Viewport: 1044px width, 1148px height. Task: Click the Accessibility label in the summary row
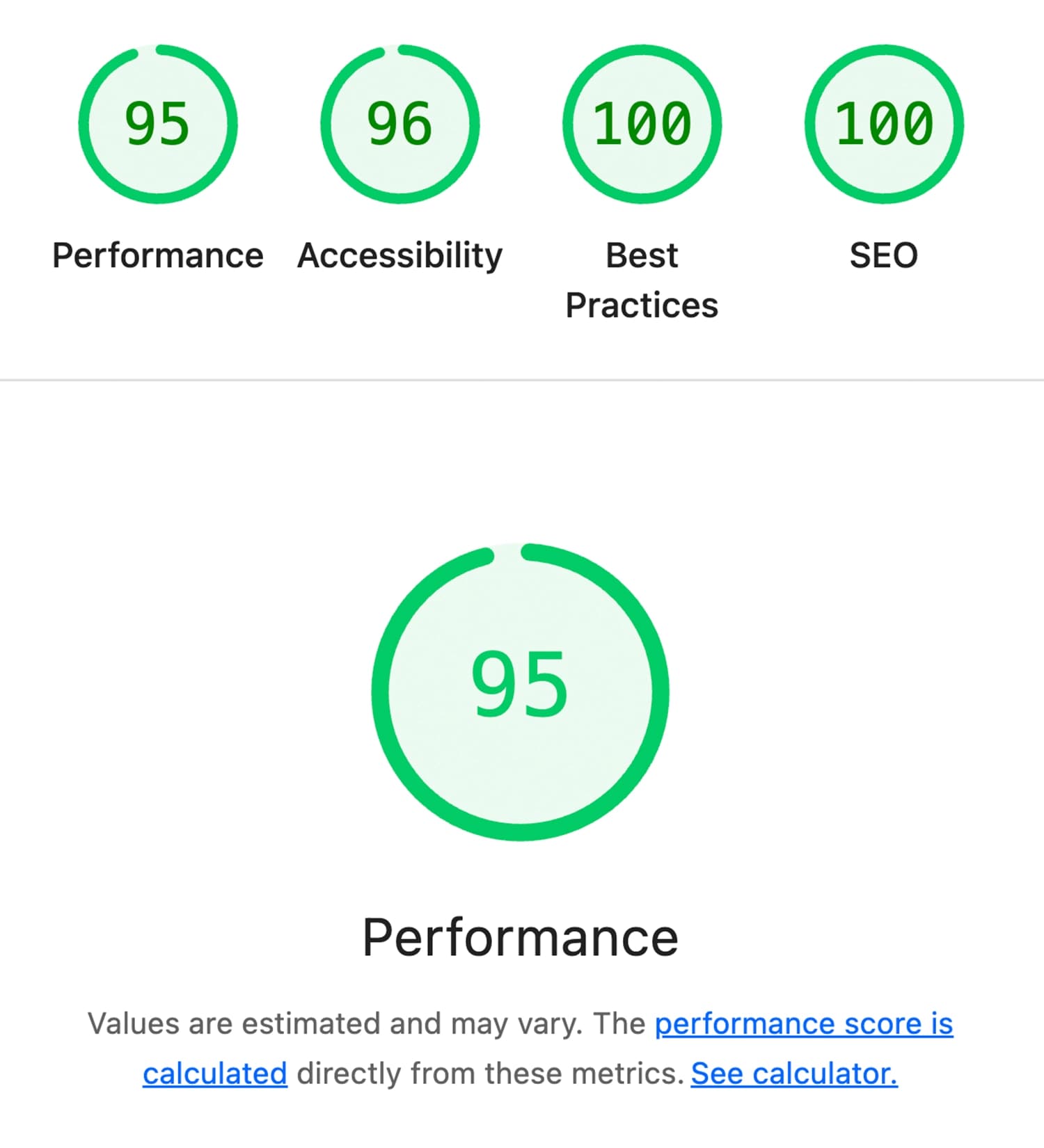pos(400,255)
